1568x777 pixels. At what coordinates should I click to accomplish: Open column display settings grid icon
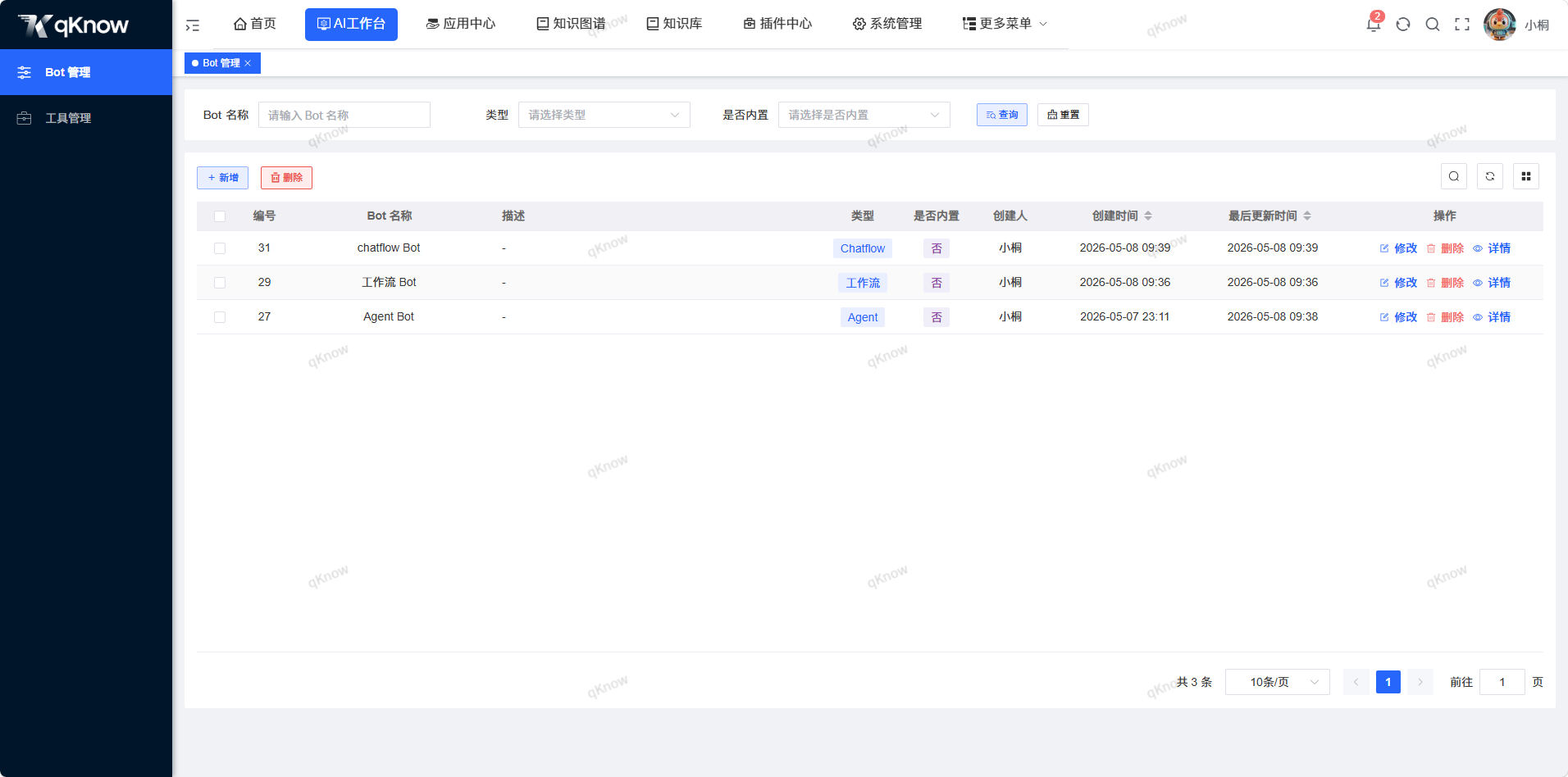[x=1526, y=176]
